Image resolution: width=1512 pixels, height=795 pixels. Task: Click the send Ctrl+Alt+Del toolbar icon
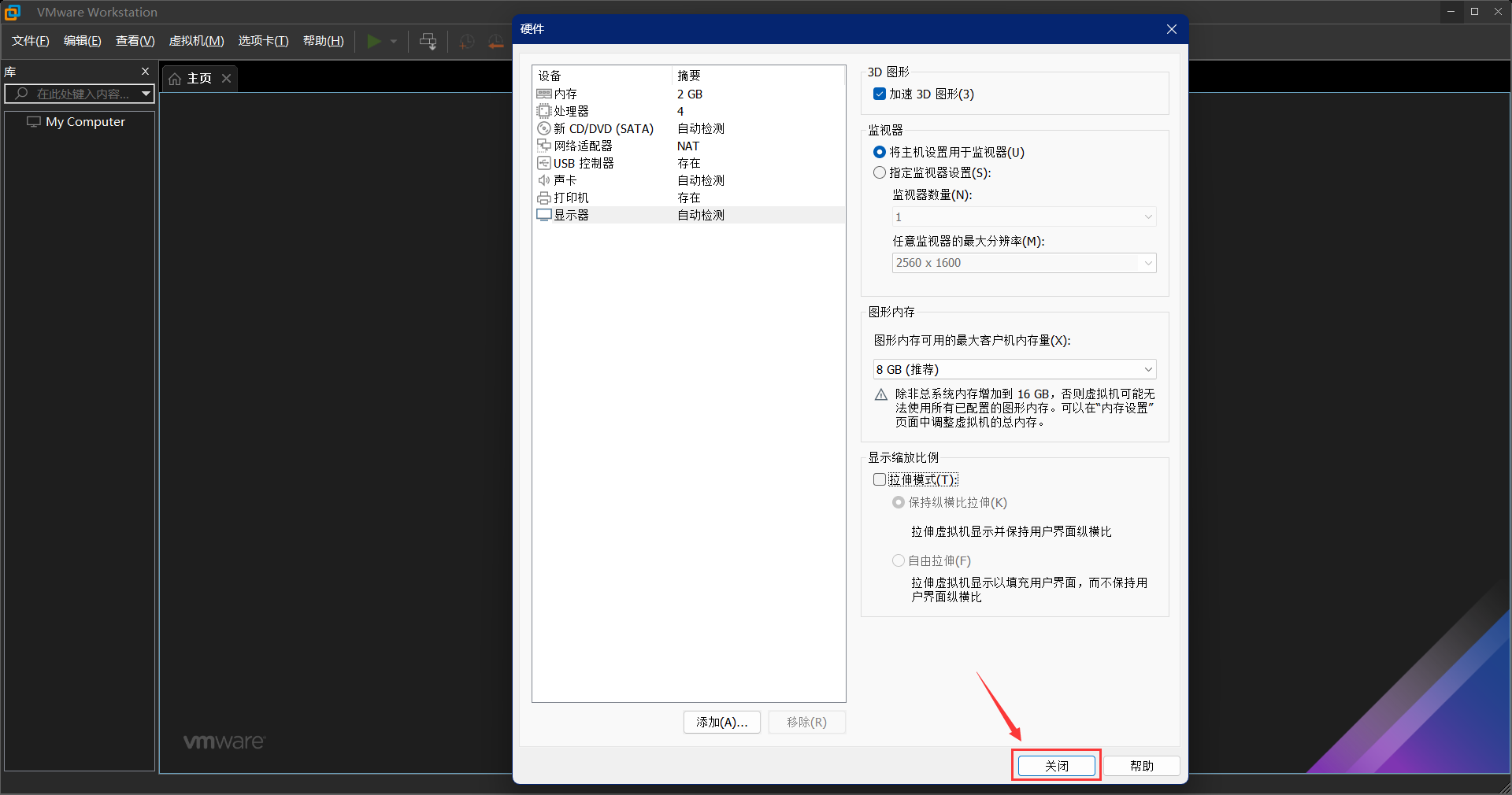pos(428,41)
